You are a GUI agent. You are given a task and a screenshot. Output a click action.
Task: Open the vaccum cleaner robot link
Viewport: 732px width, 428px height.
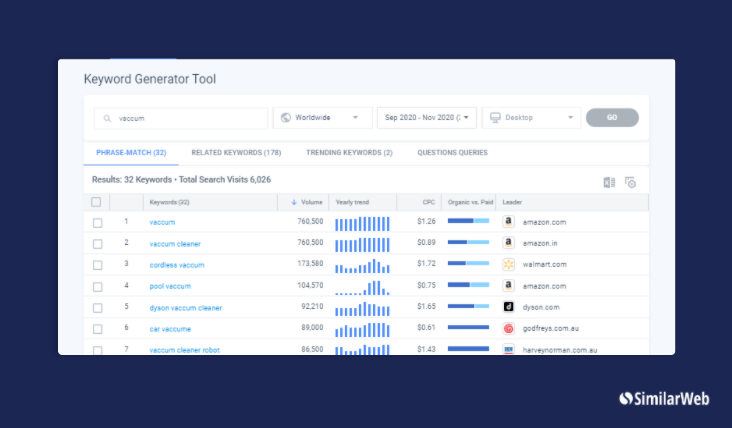click(184, 350)
